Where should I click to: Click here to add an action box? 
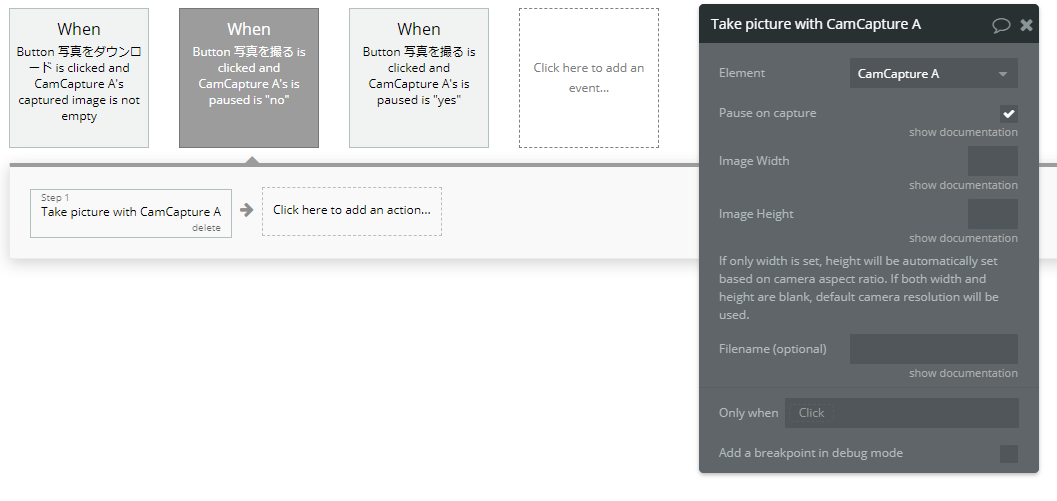[x=352, y=211]
